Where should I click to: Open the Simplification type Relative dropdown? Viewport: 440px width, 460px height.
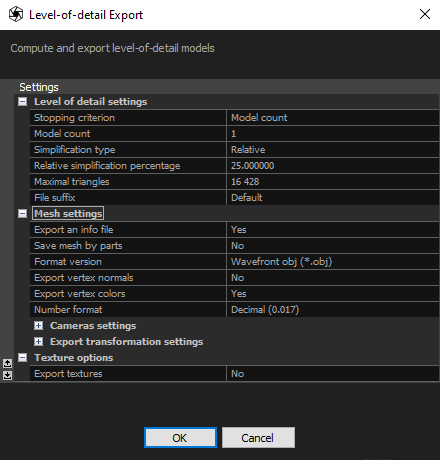[x=333, y=150]
